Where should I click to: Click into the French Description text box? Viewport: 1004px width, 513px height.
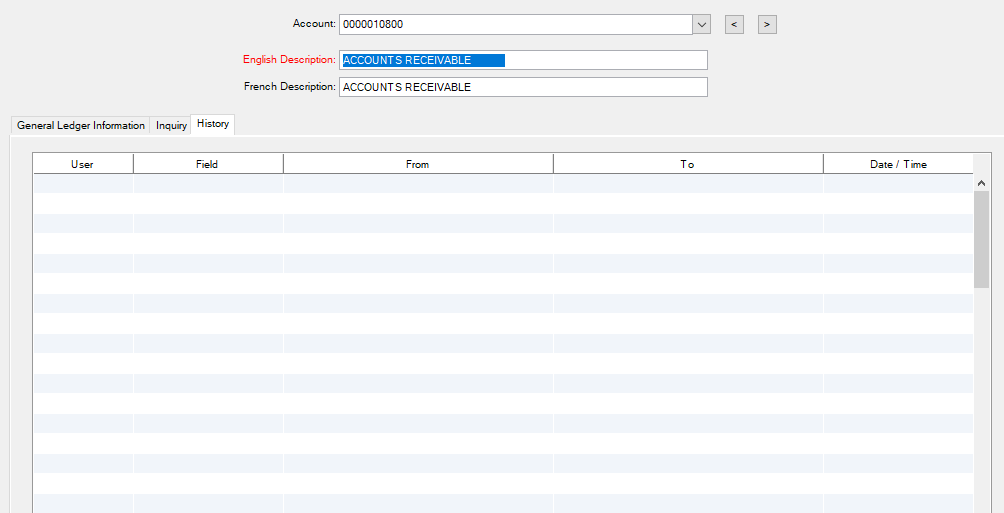tap(523, 87)
